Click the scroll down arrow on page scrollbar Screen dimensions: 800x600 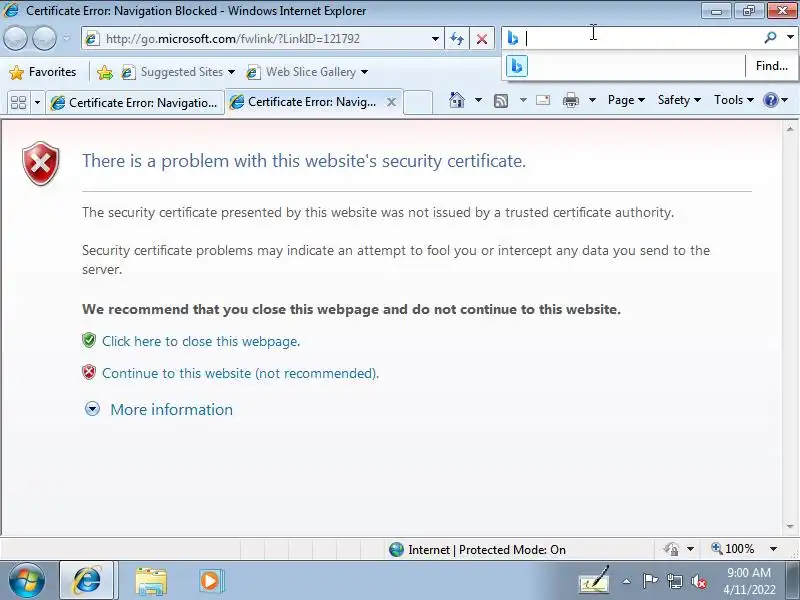pos(790,526)
